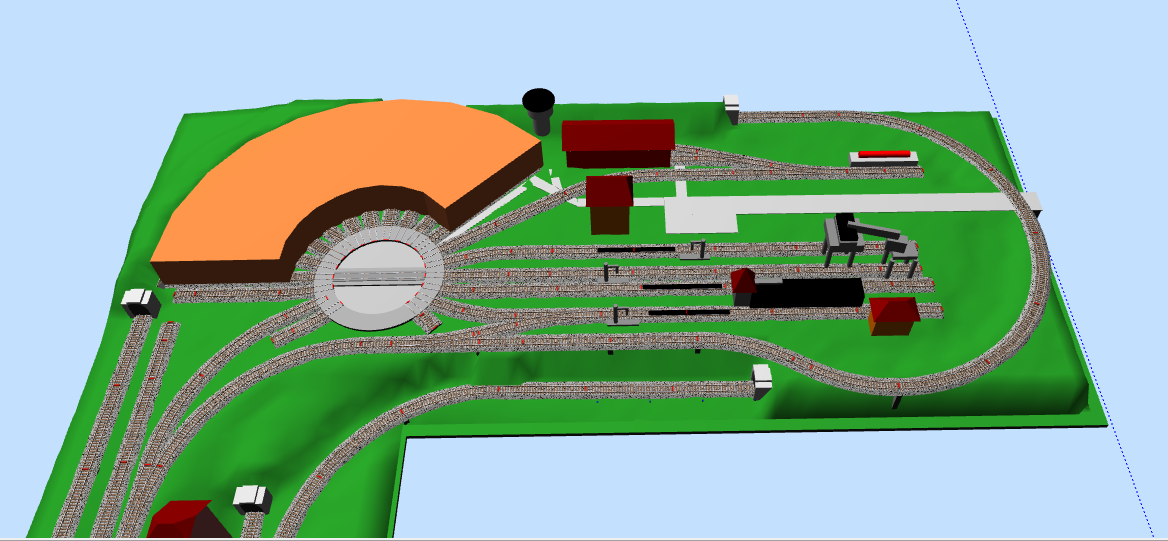Click the white block left of the roundhouse
1168x541 pixels.
139,301
